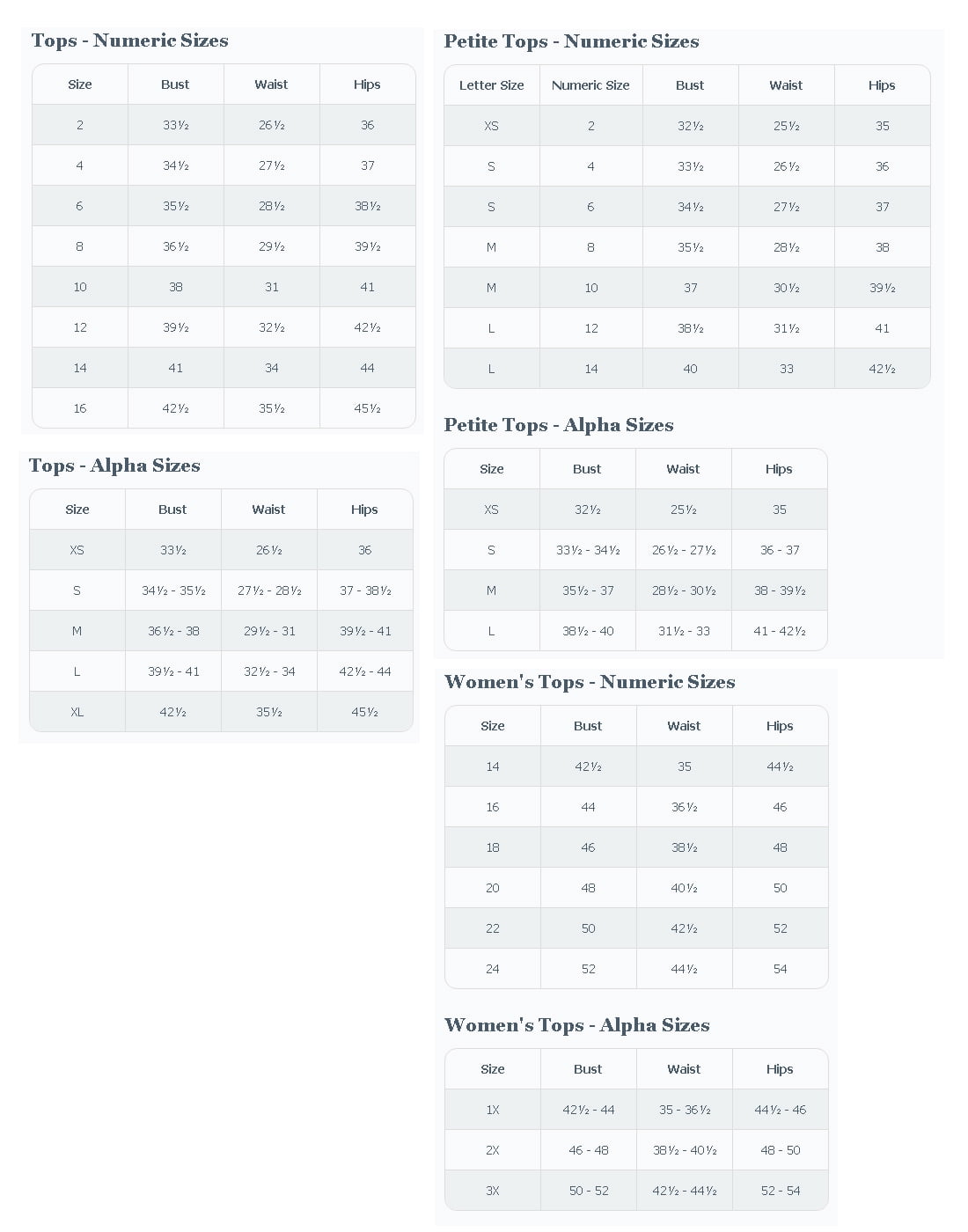Click the XL size cell in Tops Alpha
The width and height of the screenshot is (968, 1232).
pyautogui.click(x=77, y=712)
